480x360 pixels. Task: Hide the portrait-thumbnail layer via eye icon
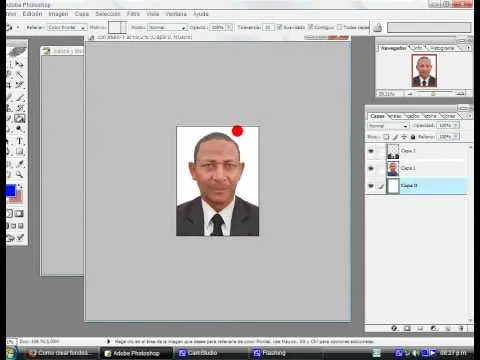coord(371,169)
